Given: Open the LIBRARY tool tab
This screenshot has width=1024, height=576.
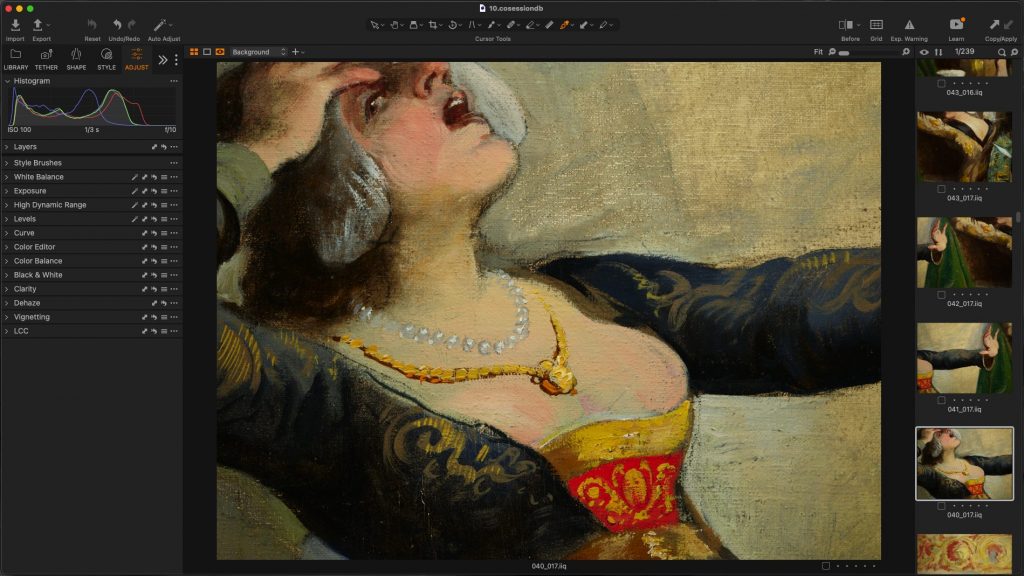Looking at the screenshot, I should (x=16, y=59).
